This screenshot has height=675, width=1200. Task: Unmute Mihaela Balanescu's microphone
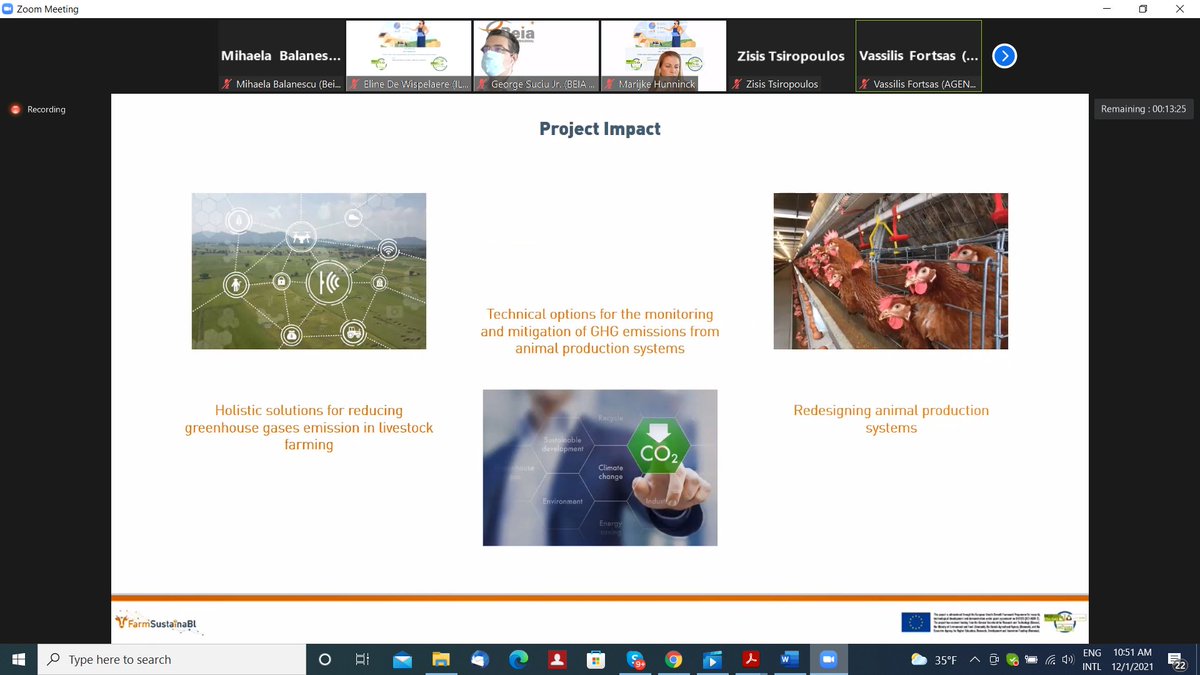click(225, 84)
